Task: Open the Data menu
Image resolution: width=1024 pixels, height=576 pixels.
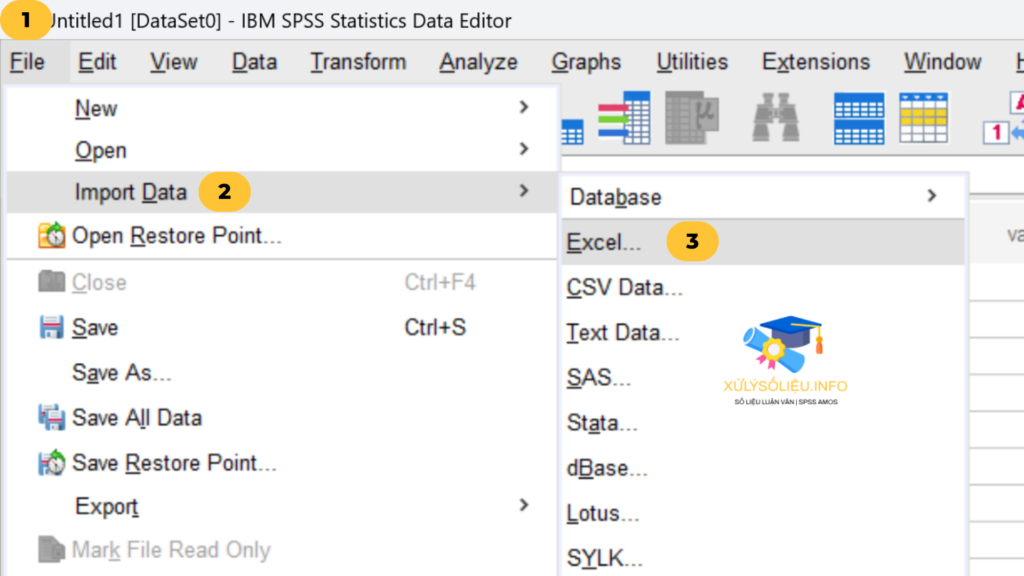Action: 255,62
